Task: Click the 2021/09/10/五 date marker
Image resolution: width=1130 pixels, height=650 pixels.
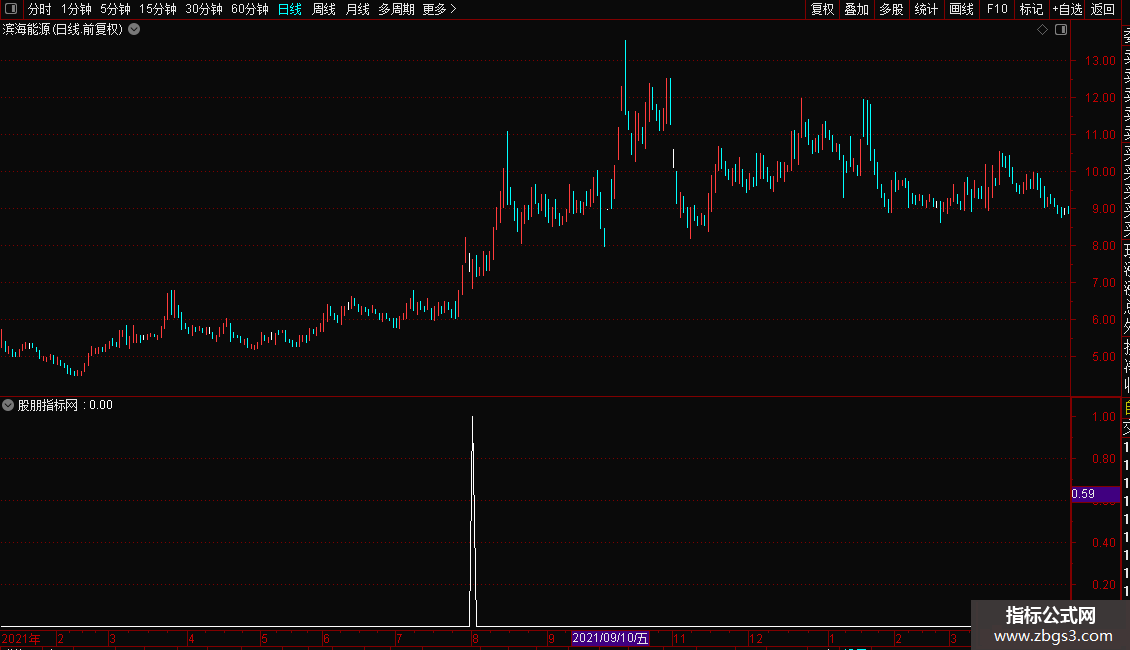Action: tap(610, 638)
